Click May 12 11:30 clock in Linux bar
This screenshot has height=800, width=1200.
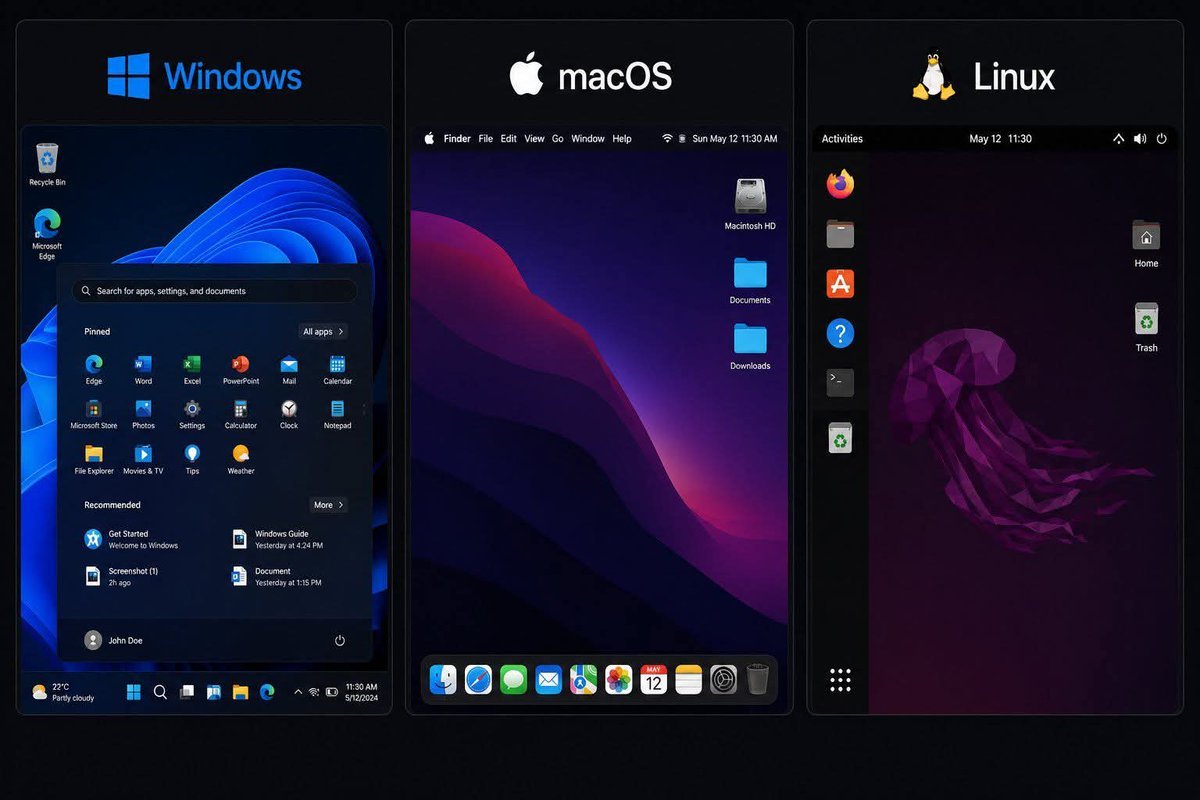coord(1000,139)
